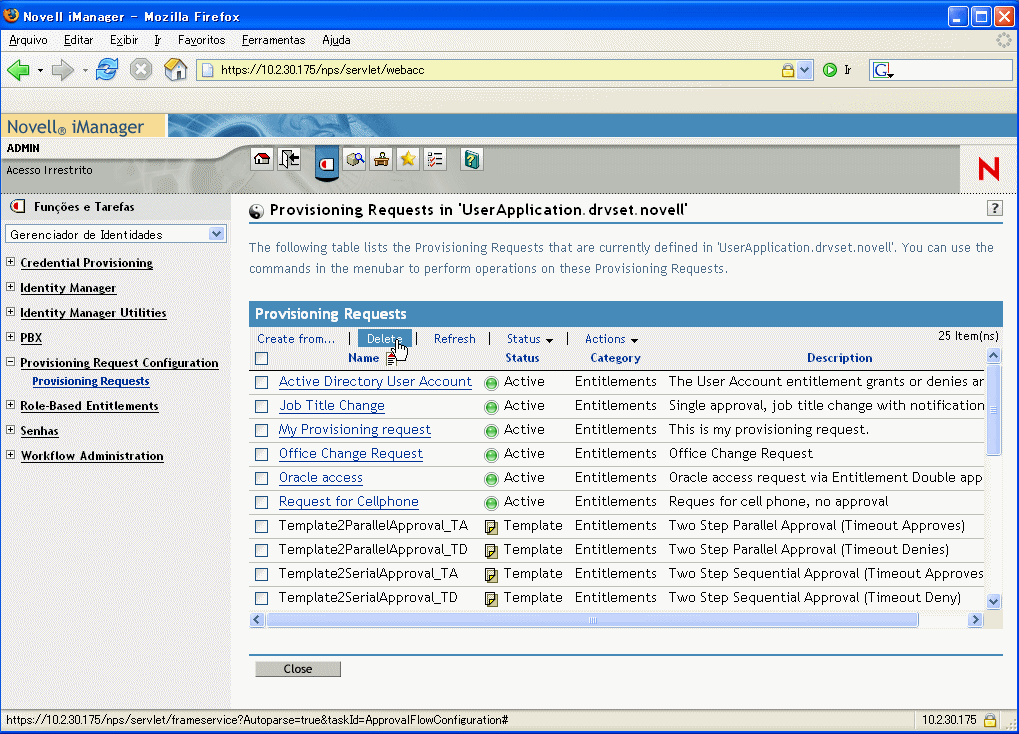This screenshot has height=734, width=1019.
Task: Click the status bar padlock security icon
Action: (x=990, y=720)
